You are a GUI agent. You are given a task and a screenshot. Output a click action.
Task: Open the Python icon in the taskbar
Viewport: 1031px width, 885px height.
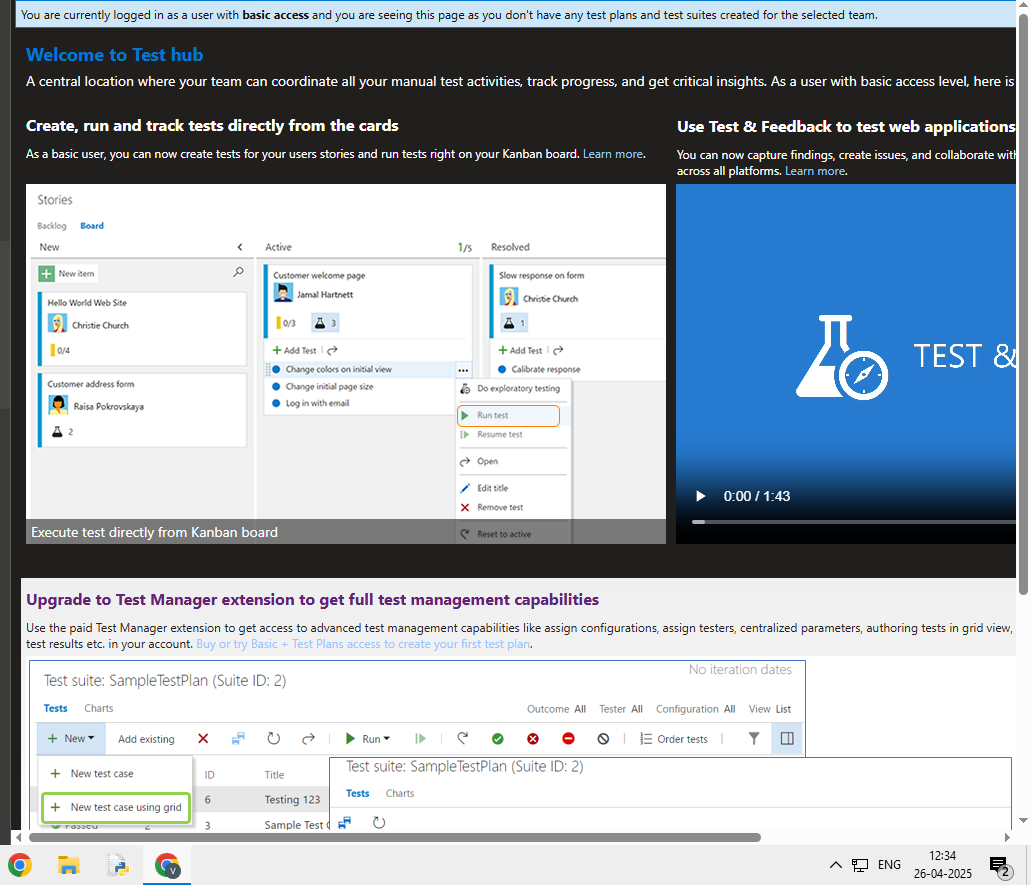[x=118, y=865]
